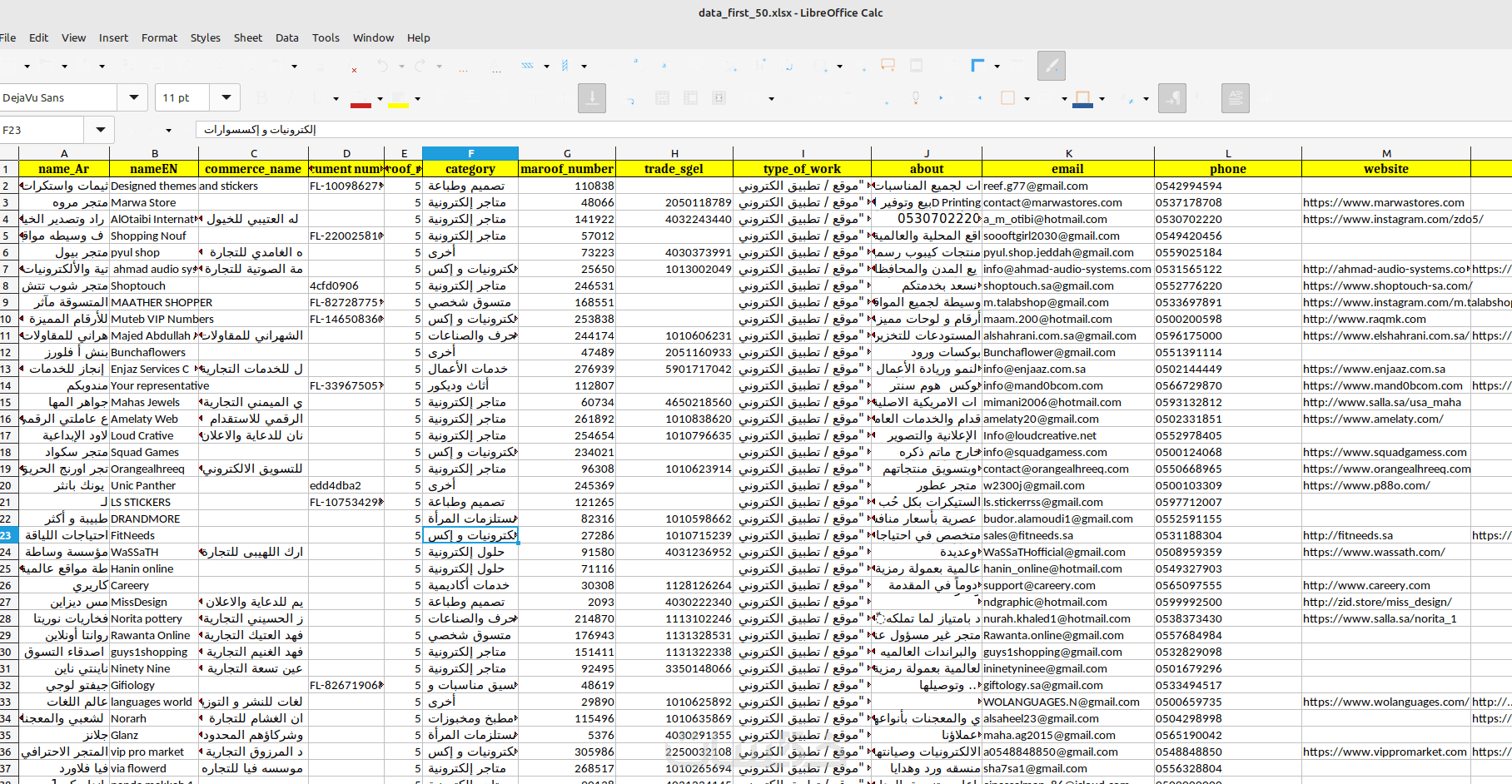Click the Save icon in the toolbar

pyautogui.click(x=83, y=66)
